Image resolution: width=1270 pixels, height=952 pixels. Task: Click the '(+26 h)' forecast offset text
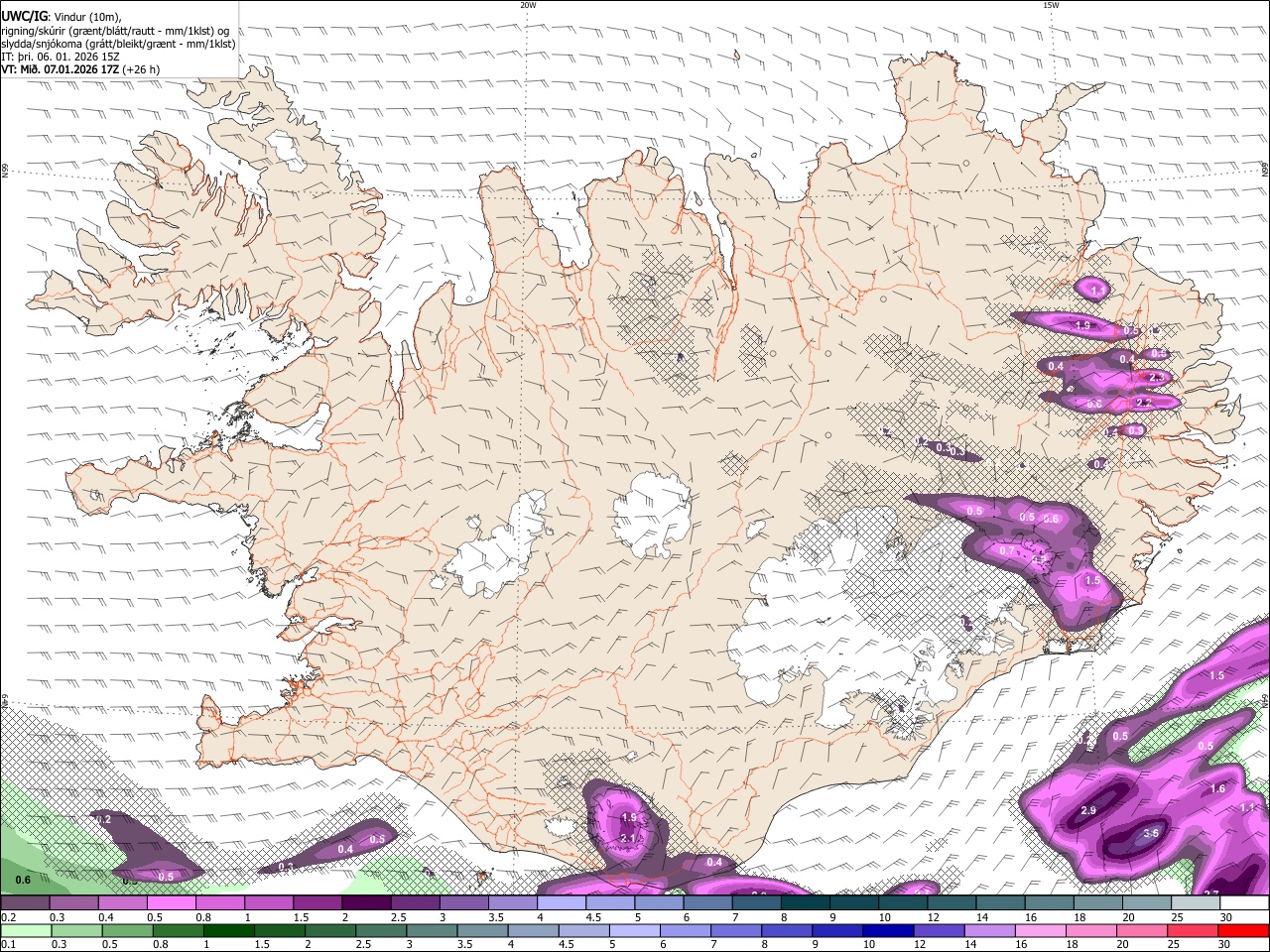[141, 70]
